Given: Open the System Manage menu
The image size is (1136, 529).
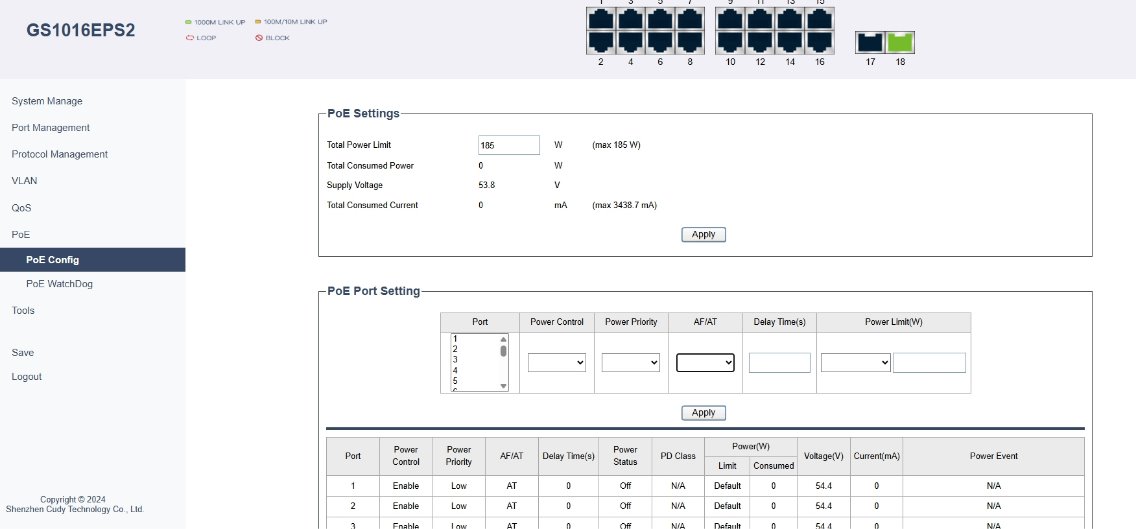Looking at the screenshot, I should [47, 101].
